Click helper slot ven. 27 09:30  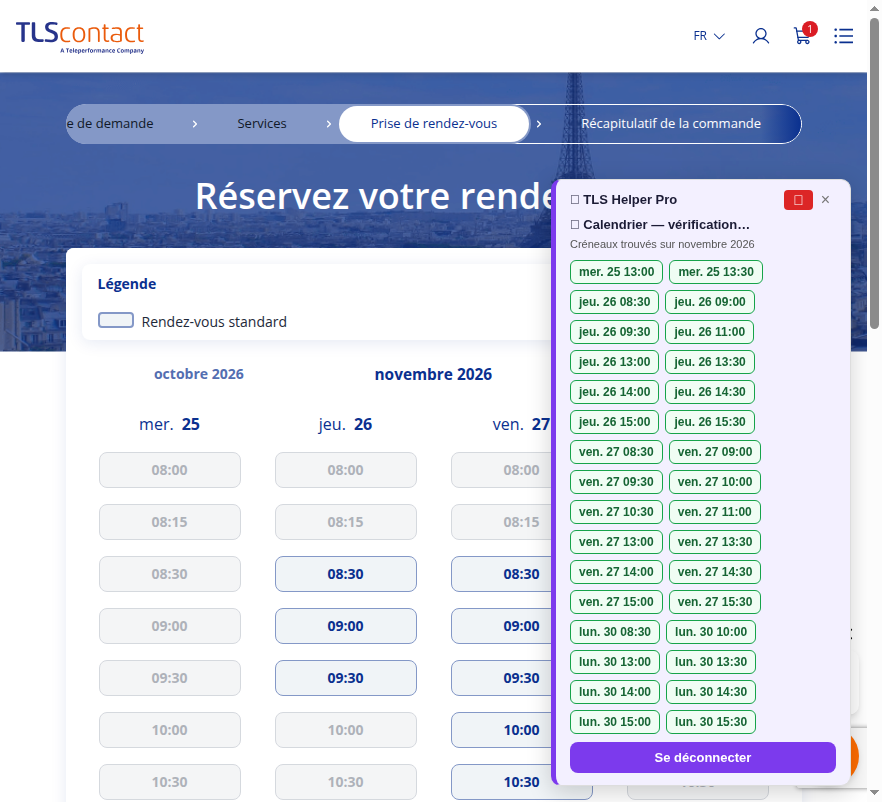tap(616, 482)
